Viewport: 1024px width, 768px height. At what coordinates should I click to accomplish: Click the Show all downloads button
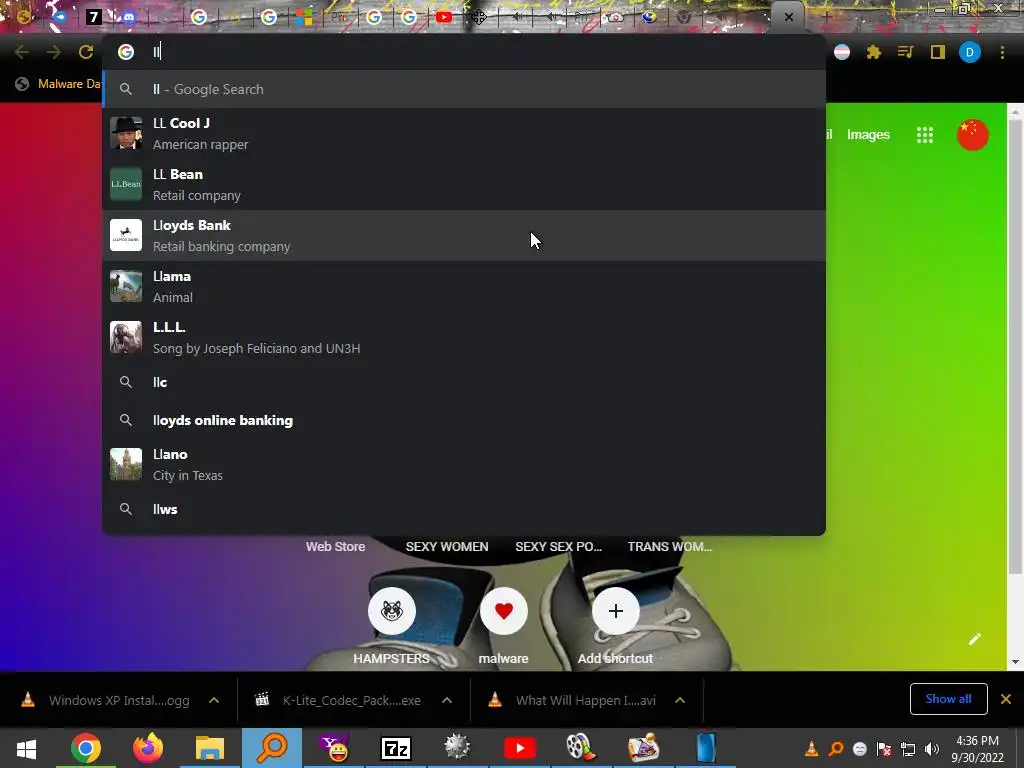pos(948,699)
